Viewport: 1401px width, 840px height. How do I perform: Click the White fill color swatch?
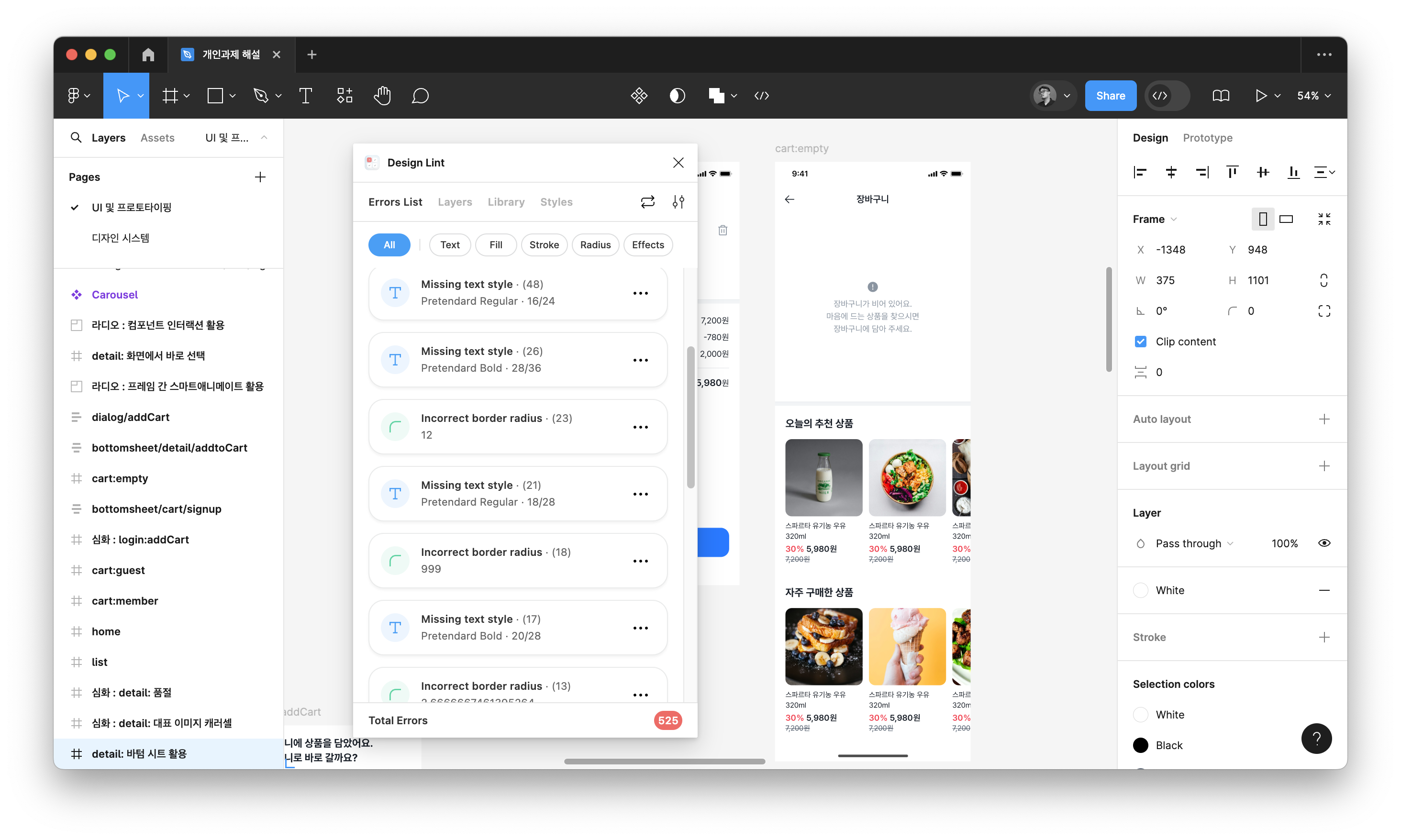(x=1141, y=590)
